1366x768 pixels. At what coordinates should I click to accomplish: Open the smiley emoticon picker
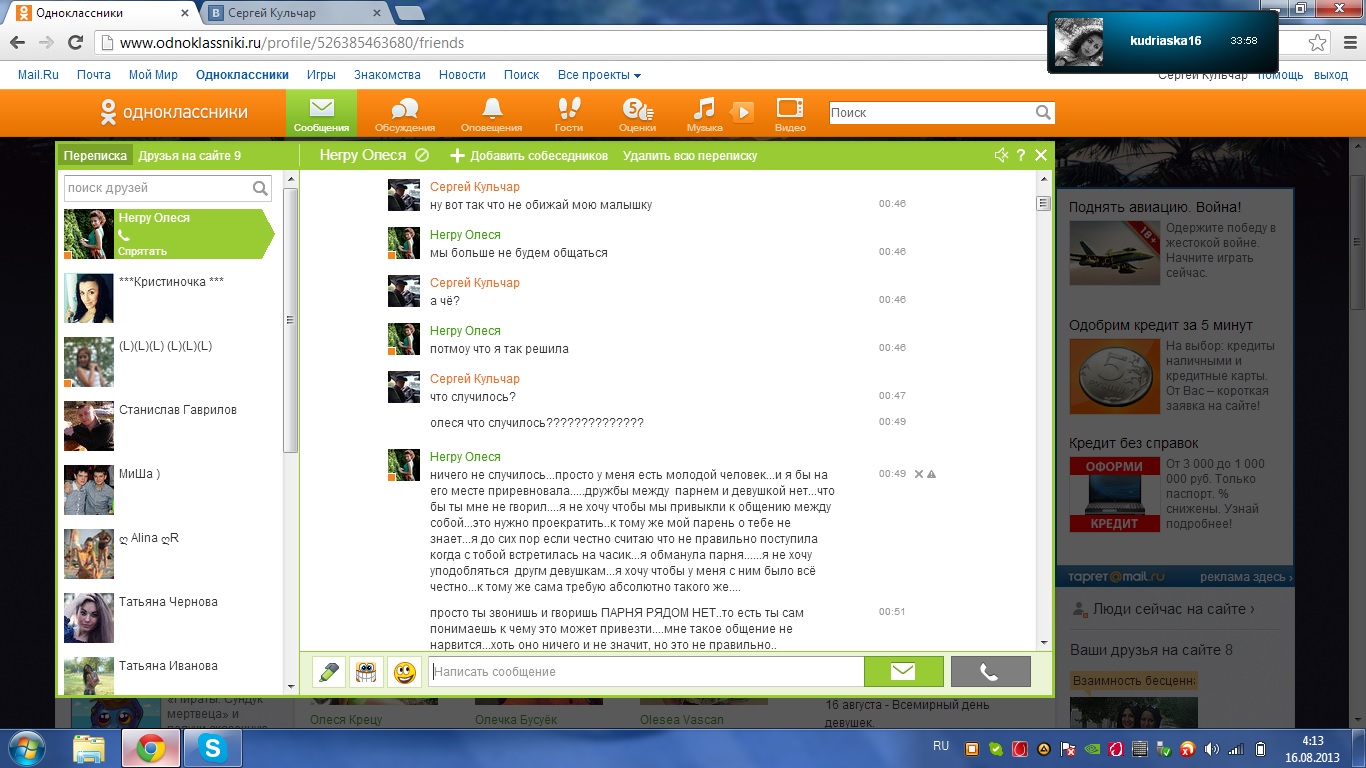[405, 672]
